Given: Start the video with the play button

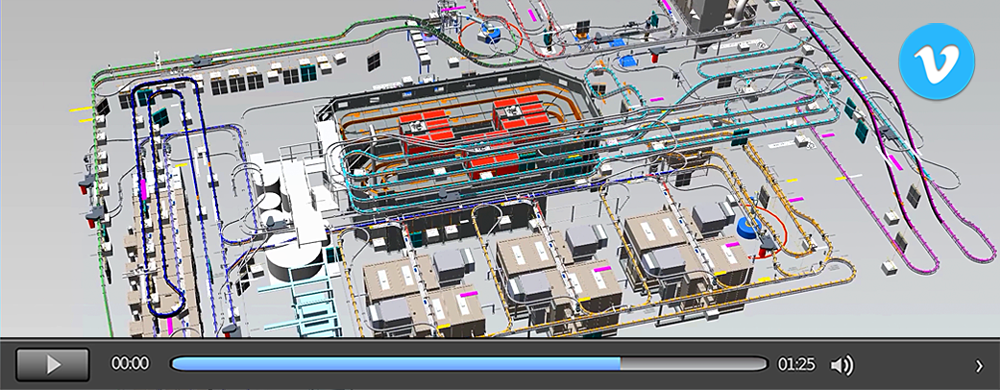Looking at the screenshot, I should coord(52,365).
